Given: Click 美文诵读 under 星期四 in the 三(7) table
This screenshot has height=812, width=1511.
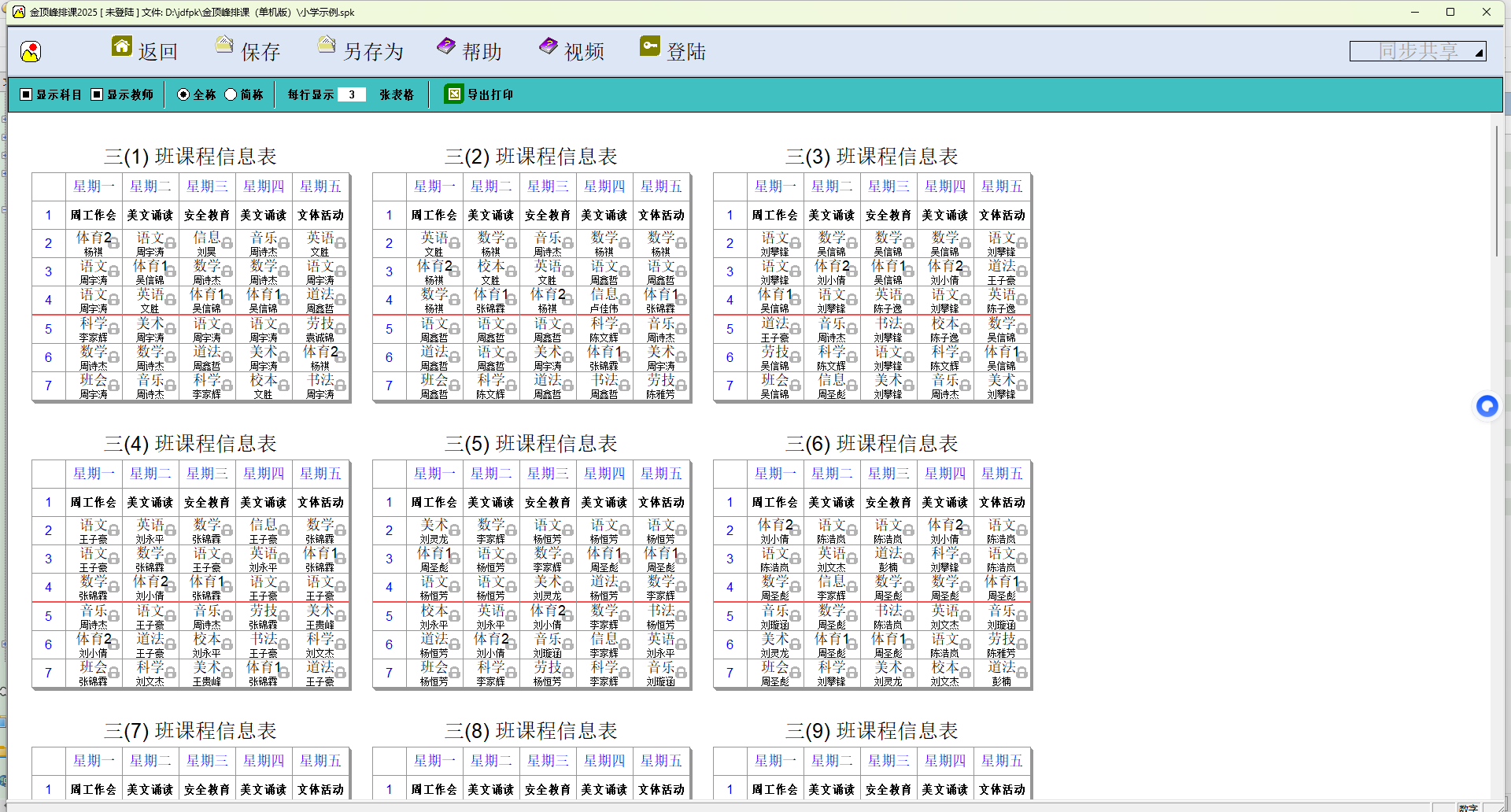Looking at the screenshot, I should [264, 789].
